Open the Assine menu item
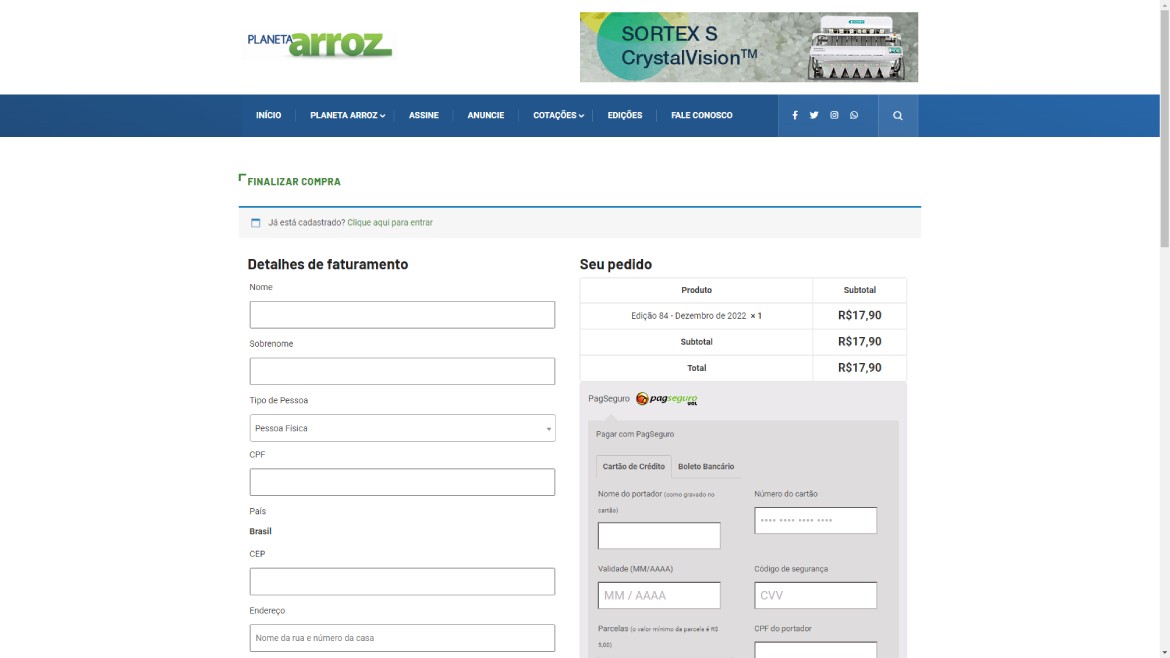This screenshot has width=1170, height=658. click(x=423, y=116)
